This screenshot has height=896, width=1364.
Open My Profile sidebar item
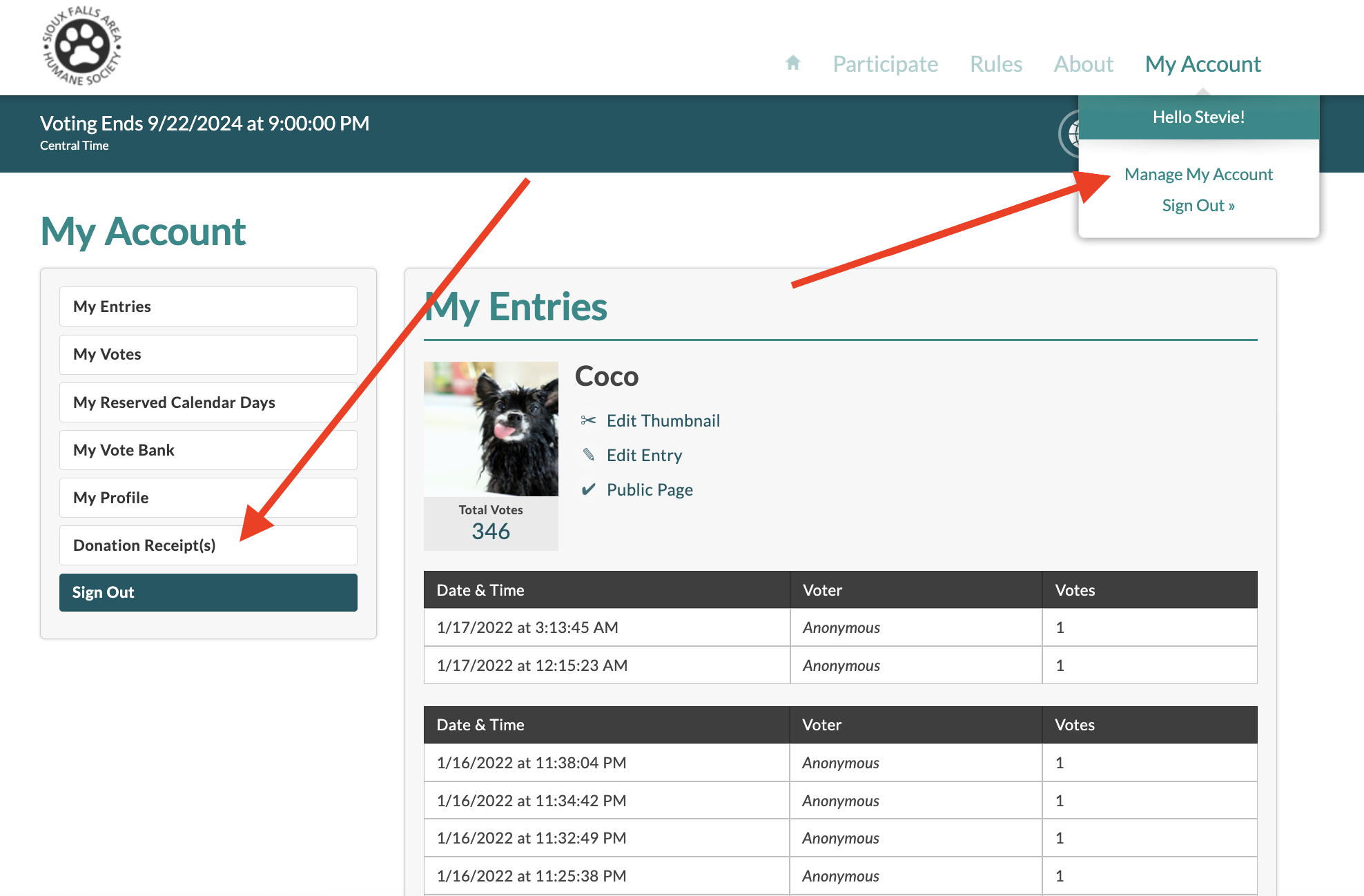(208, 498)
